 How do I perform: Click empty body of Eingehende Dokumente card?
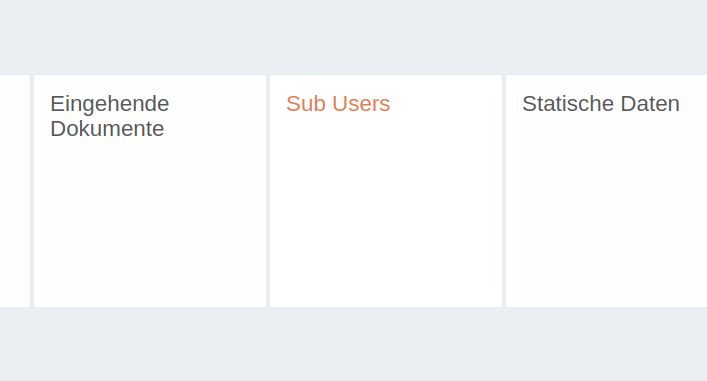point(150,221)
